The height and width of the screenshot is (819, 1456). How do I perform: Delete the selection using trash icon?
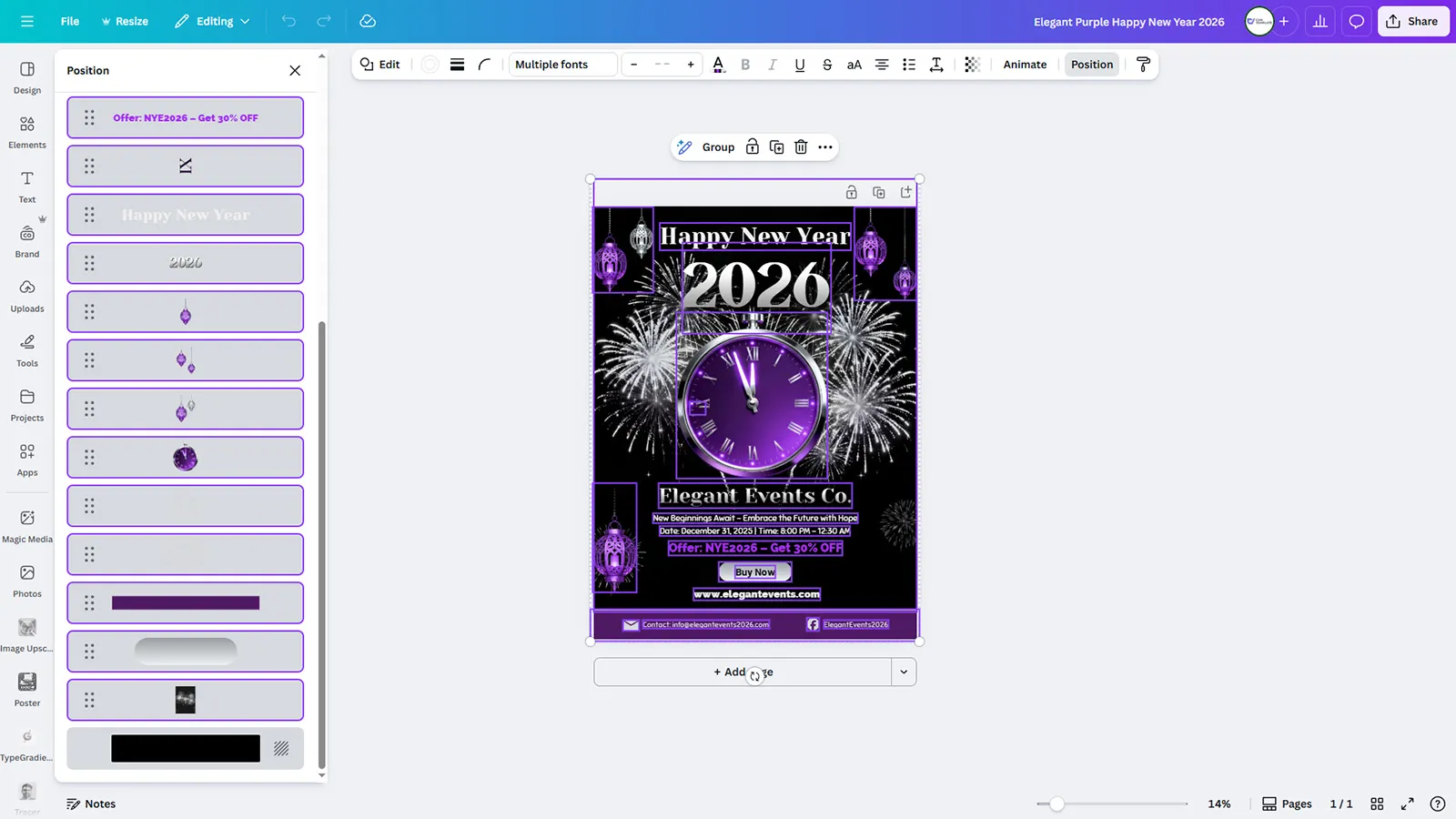tap(801, 147)
